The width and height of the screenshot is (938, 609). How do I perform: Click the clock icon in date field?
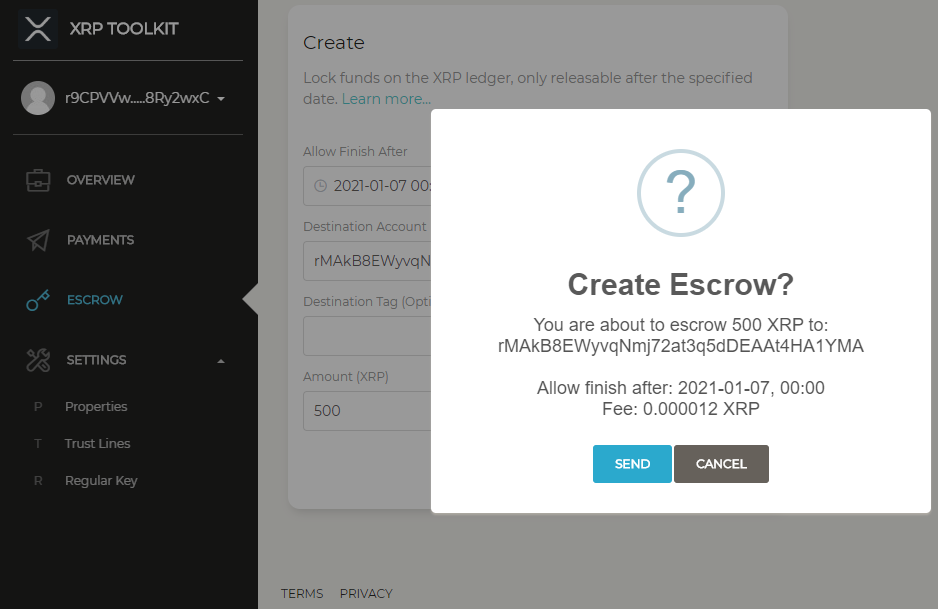(320, 186)
